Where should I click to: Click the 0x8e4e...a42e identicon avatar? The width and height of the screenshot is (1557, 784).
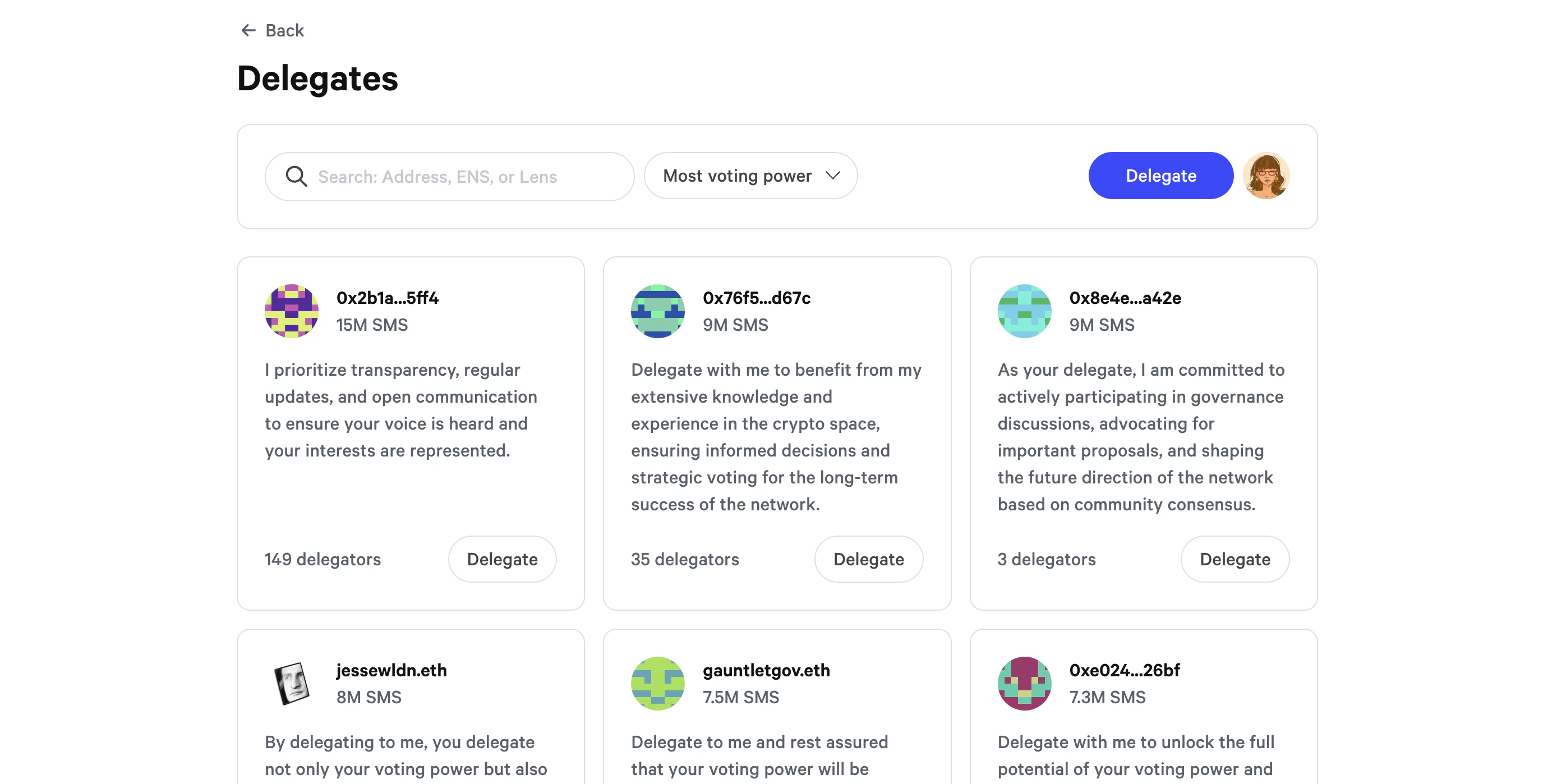[1024, 311]
